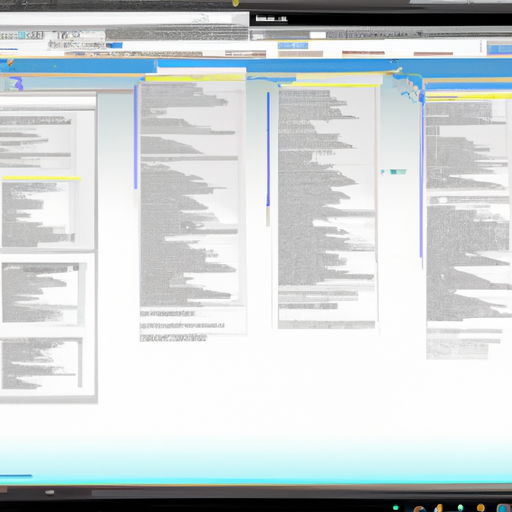
Task: Click the orange icon on the blue header bar
Action: point(11,62)
